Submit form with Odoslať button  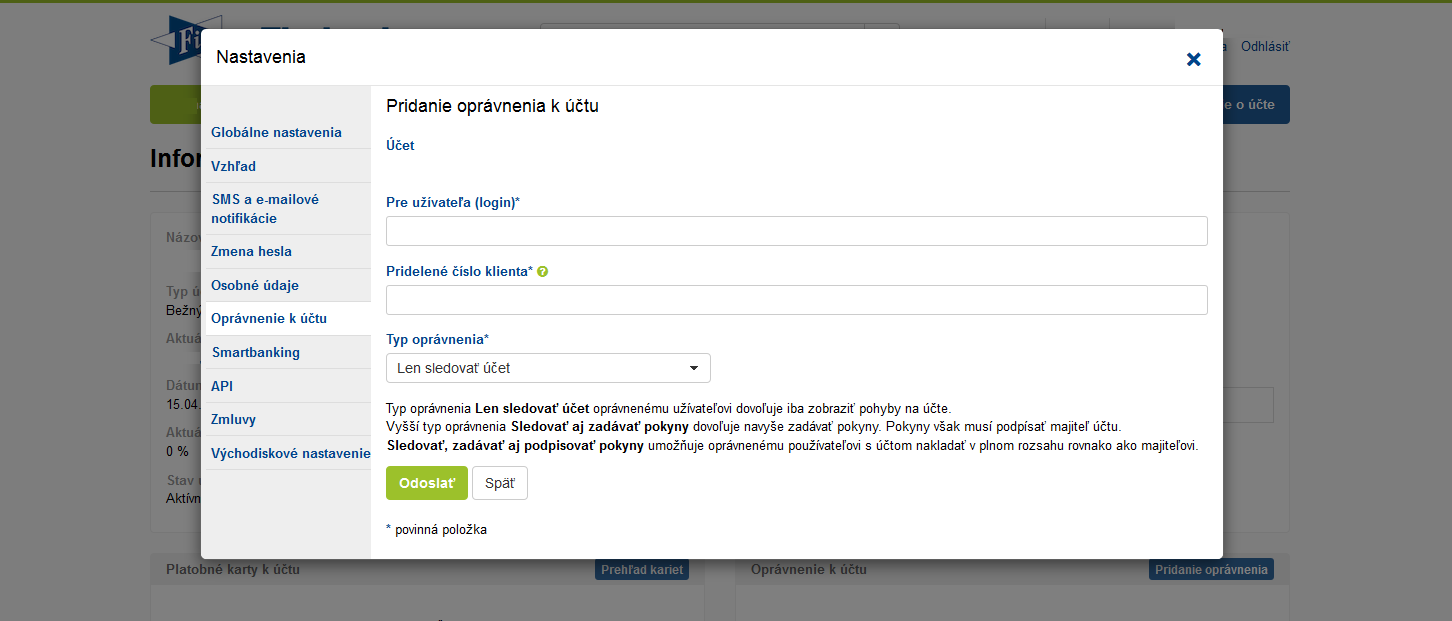pos(426,483)
